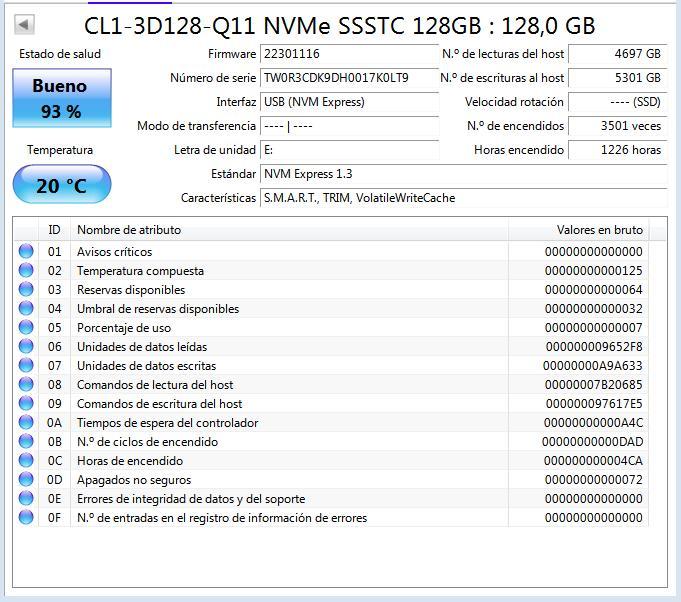Click the Estado de salud label
This screenshot has height=602, width=681.
60,54
